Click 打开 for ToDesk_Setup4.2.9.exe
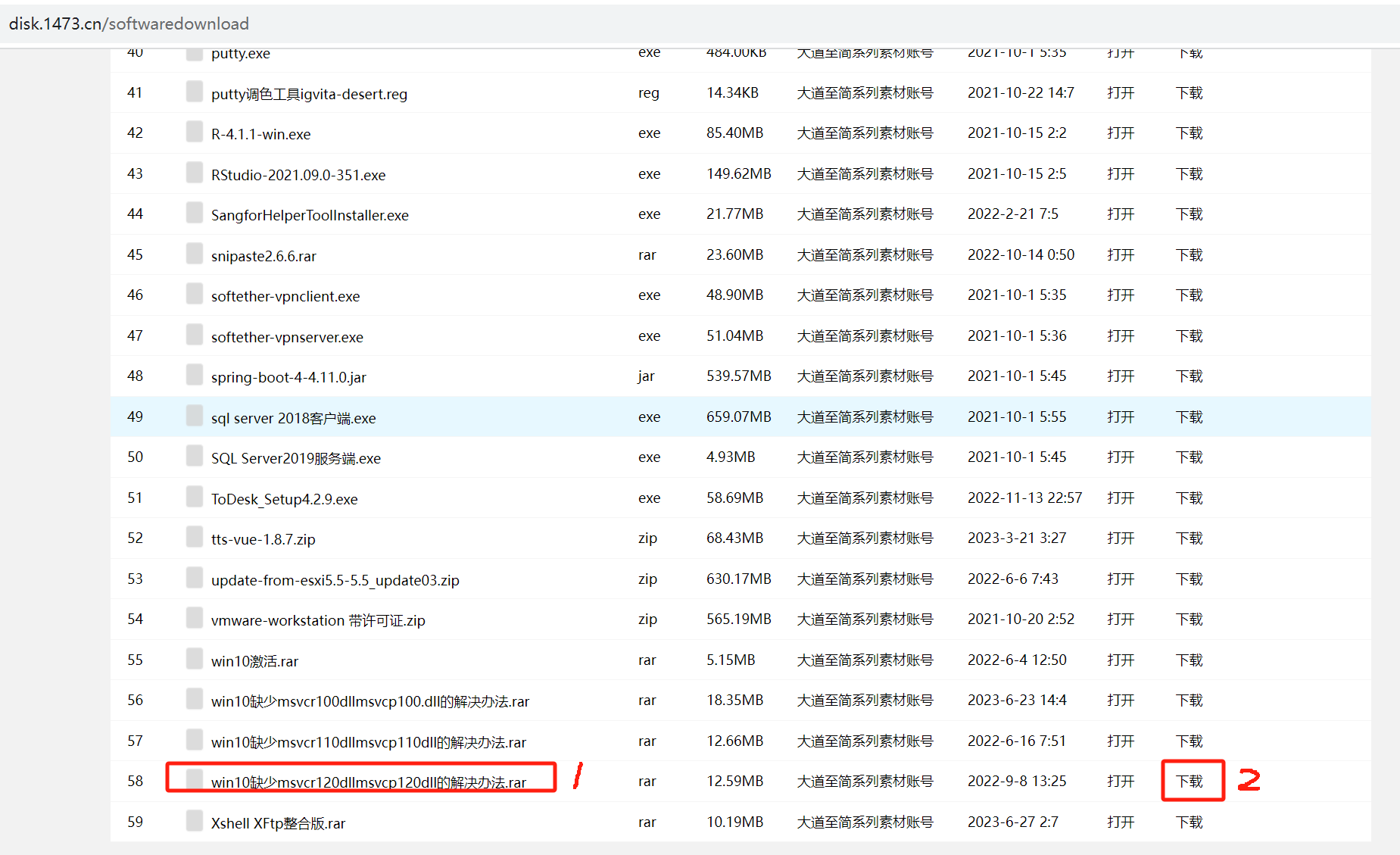The height and width of the screenshot is (855, 1400). point(1121,498)
